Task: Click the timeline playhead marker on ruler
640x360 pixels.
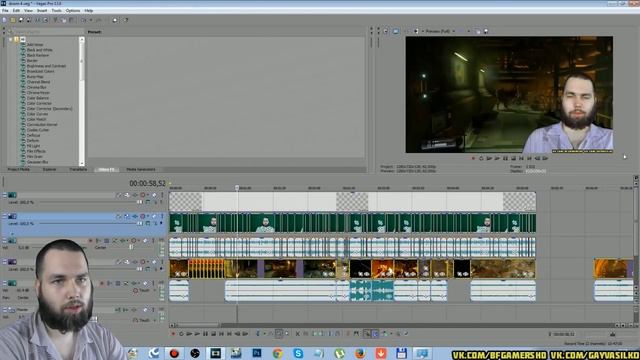Action: tap(237, 188)
